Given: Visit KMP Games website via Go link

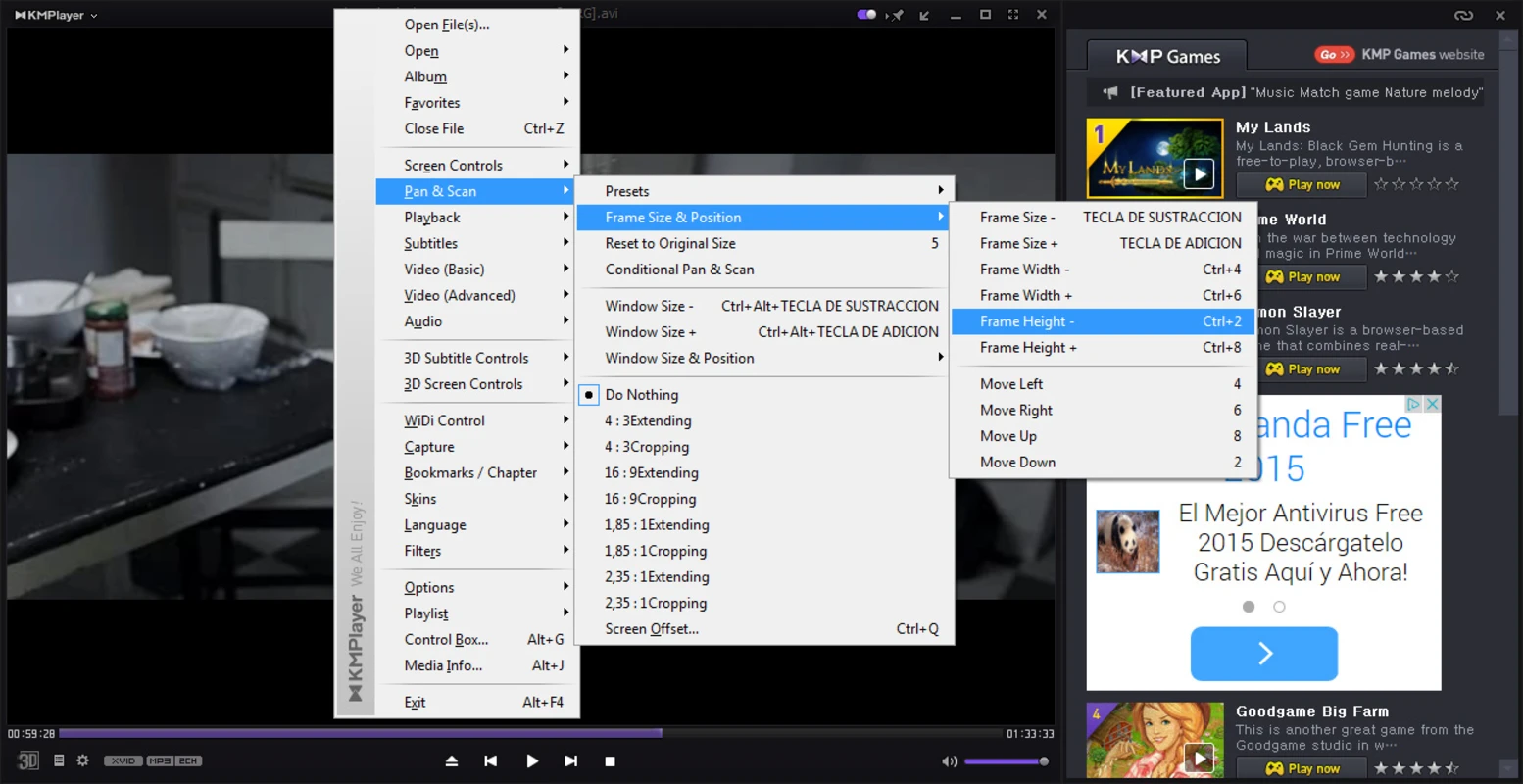Looking at the screenshot, I should coord(1335,54).
